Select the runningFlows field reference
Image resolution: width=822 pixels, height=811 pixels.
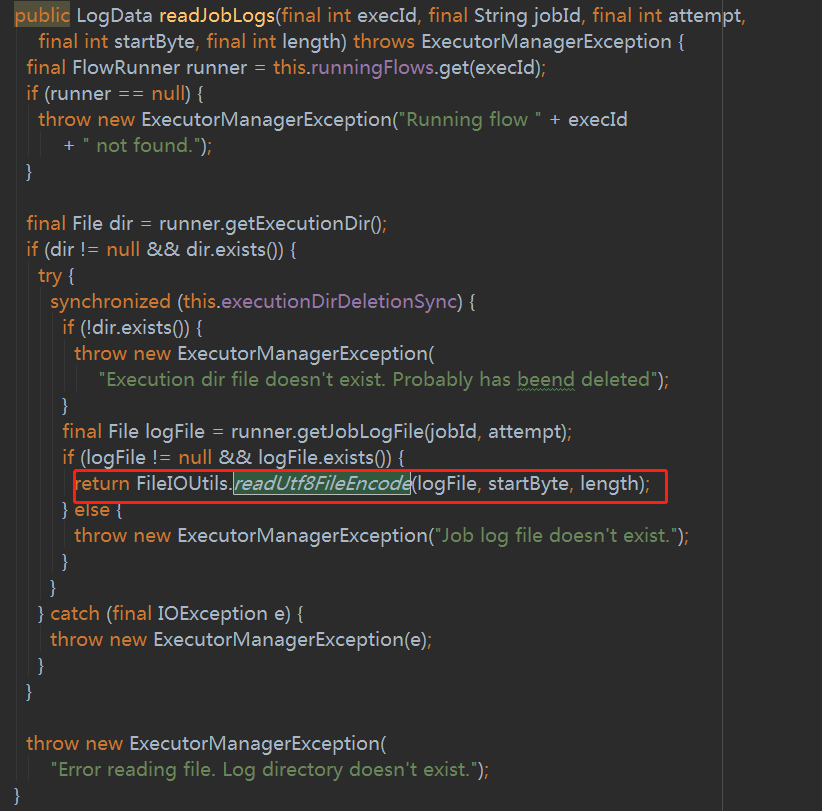(x=372, y=68)
